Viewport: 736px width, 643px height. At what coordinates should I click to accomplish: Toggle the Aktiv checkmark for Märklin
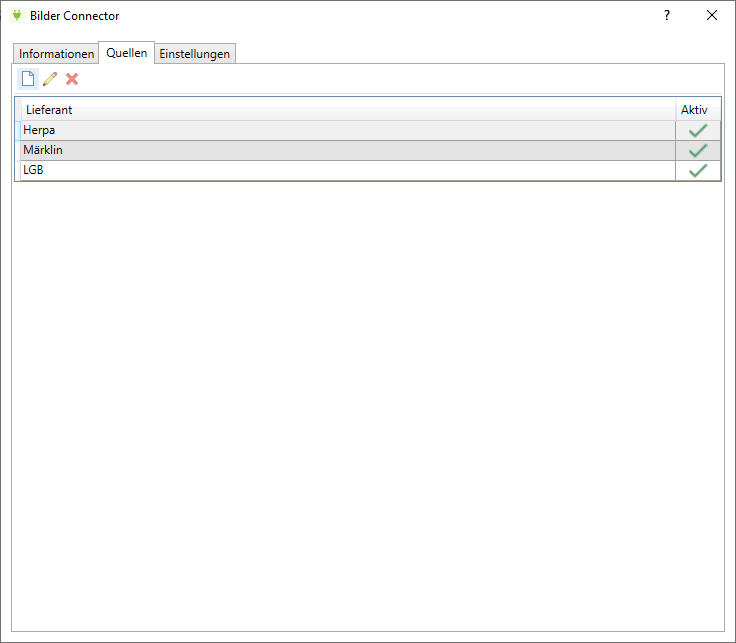[698, 151]
